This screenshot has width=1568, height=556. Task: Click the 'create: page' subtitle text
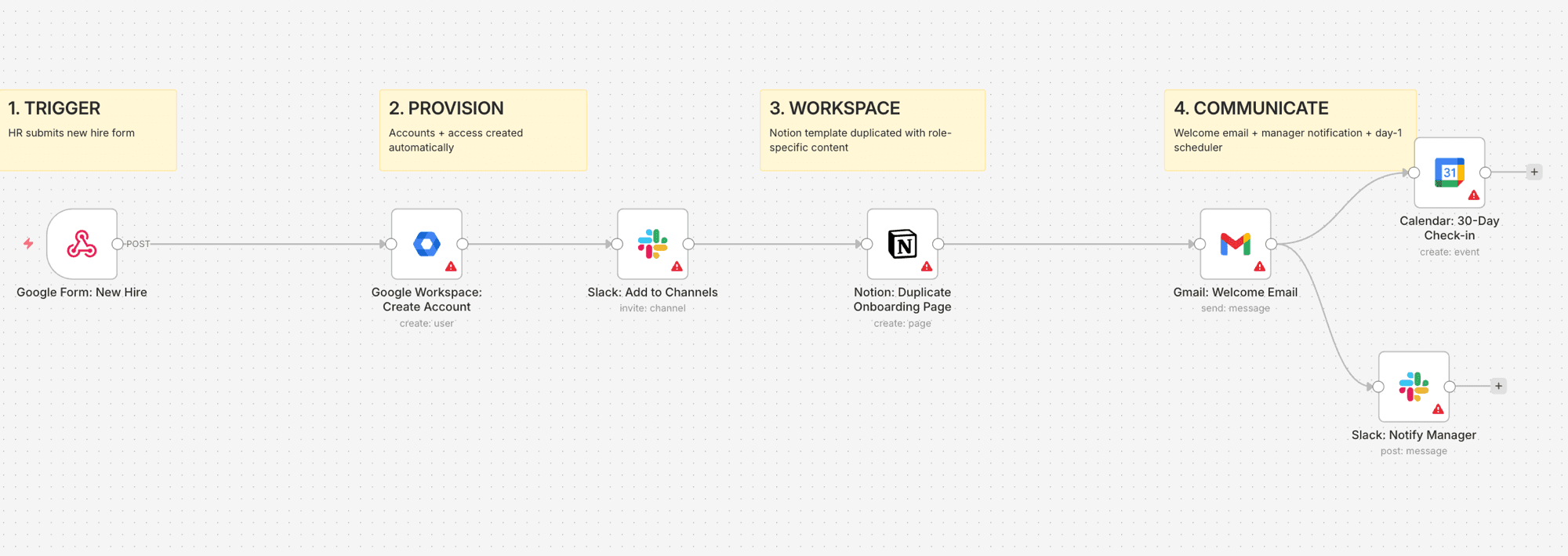point(902,324)
